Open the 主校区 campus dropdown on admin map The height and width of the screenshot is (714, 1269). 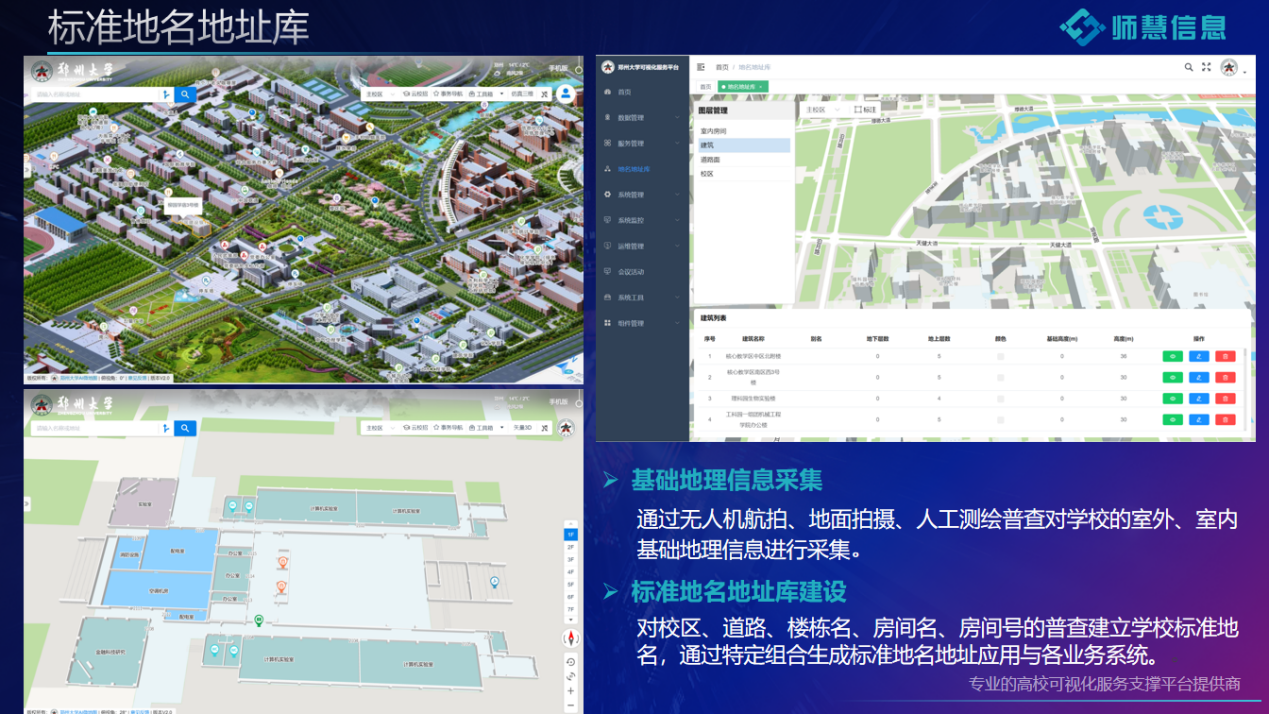pos(824,109)
